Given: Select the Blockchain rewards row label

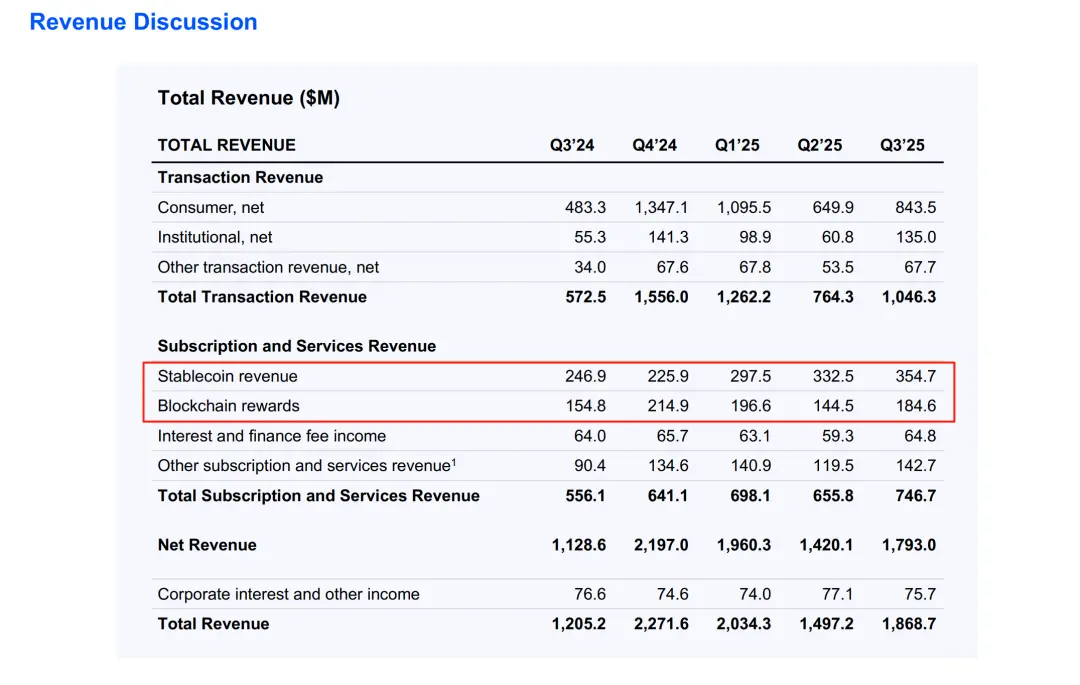Looking at the screenshot, I should pos(228,406).
